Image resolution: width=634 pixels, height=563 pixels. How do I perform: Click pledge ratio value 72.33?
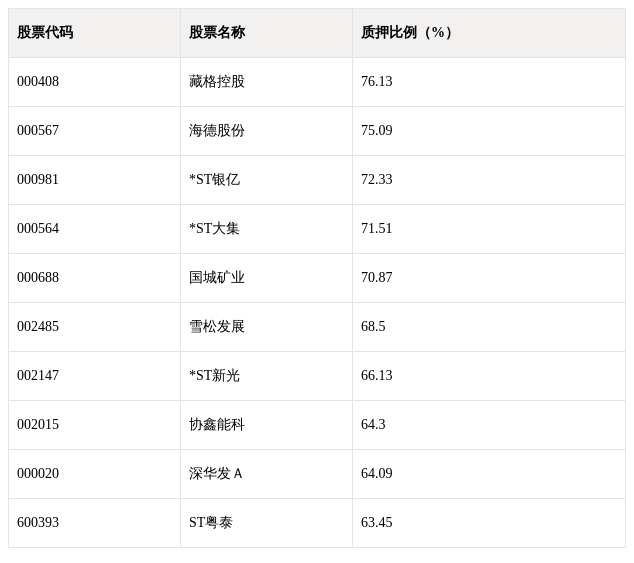coord(376,179)
